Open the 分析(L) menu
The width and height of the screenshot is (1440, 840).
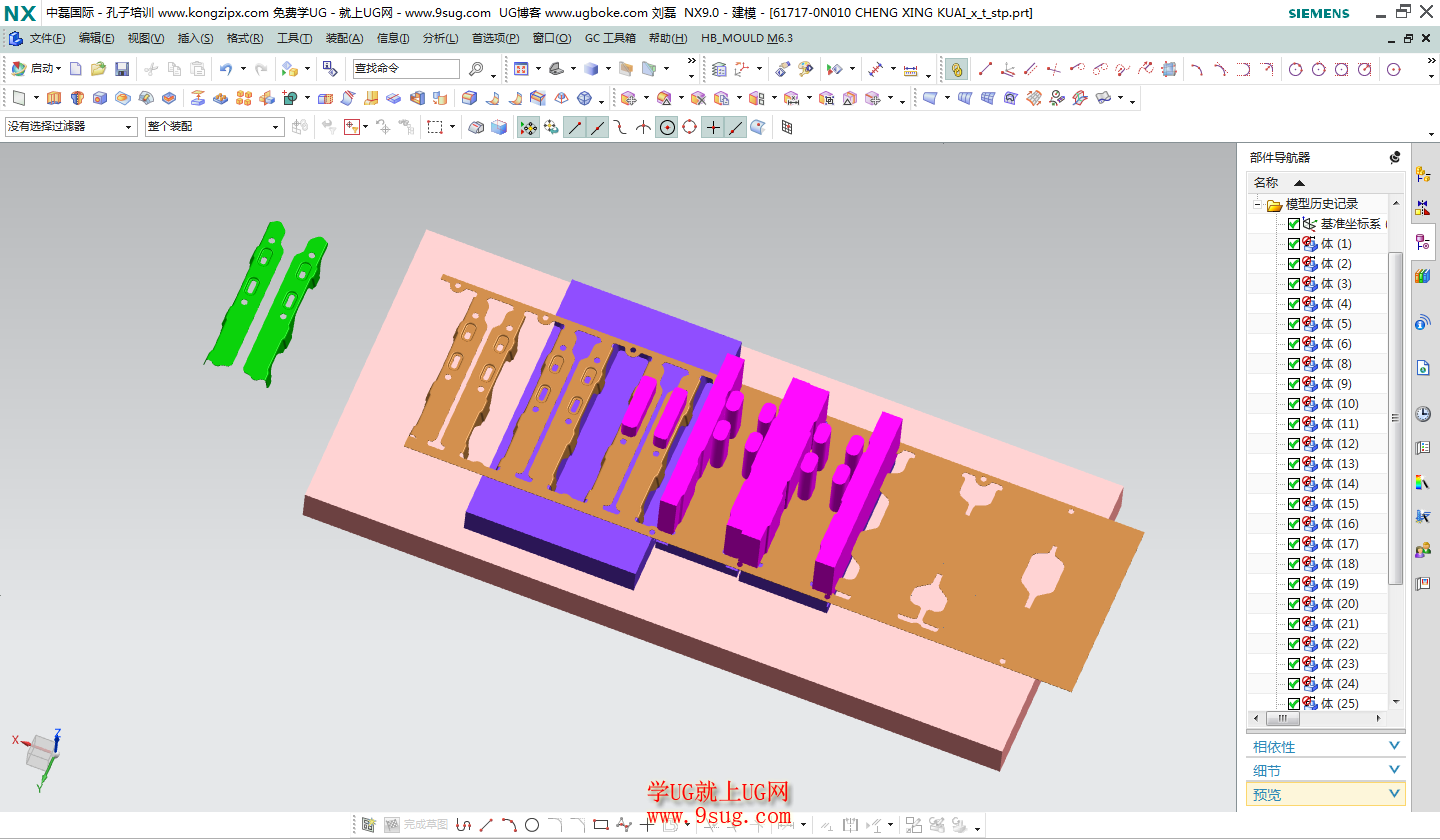click(440, 38)
